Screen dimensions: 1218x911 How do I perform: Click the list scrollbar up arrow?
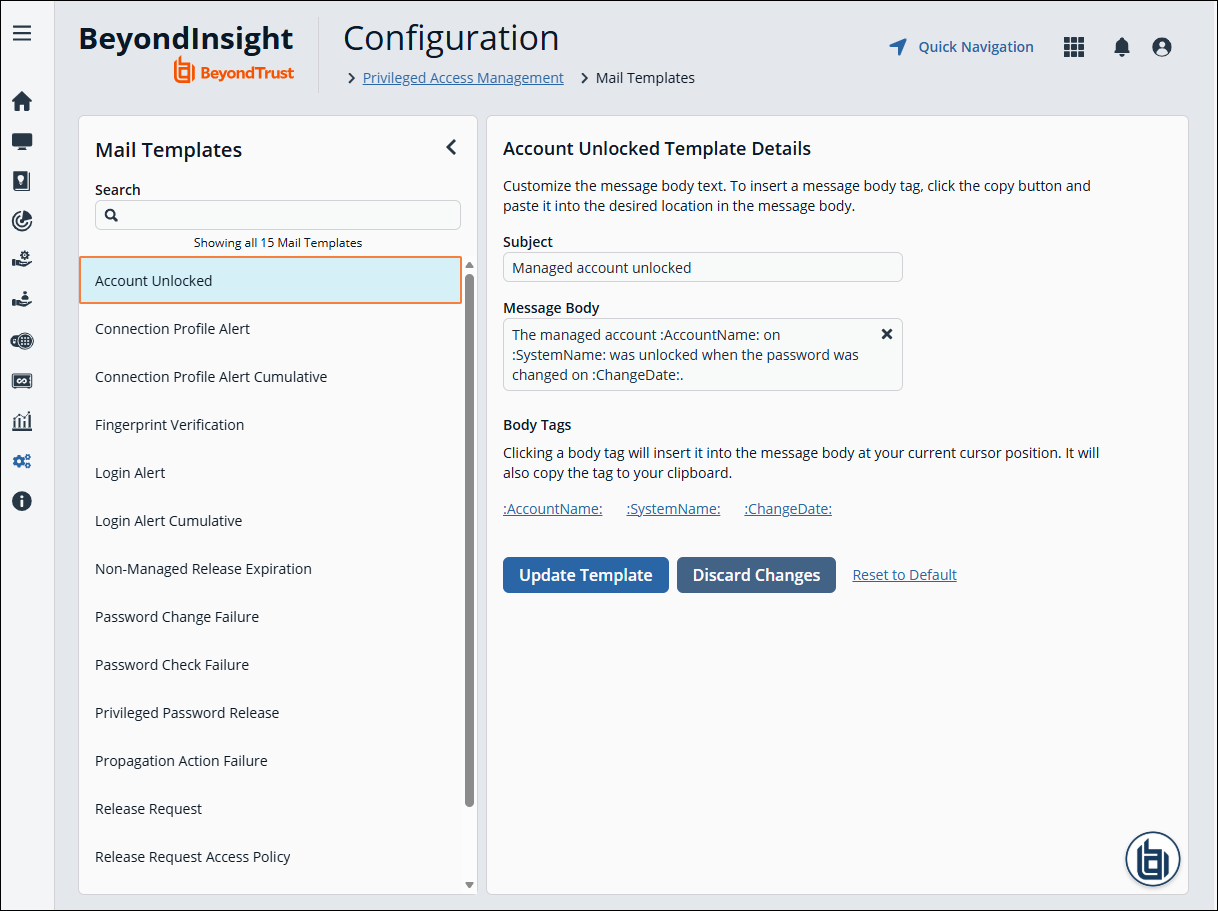tap(469, 265)
